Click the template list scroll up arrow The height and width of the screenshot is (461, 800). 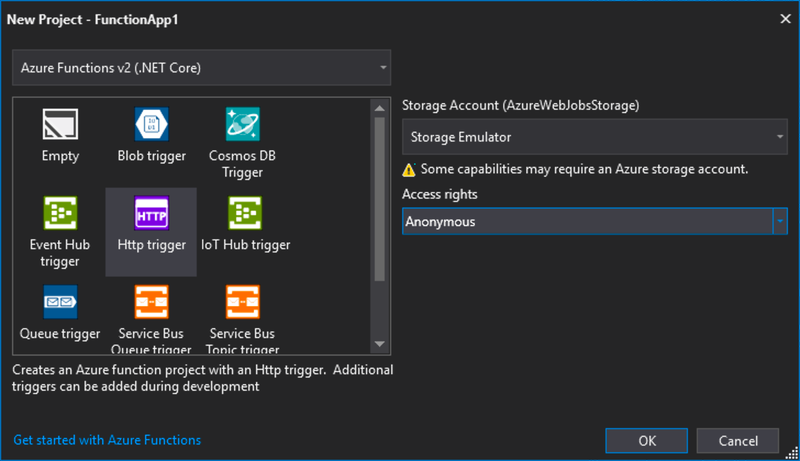(x=380, y=108)
